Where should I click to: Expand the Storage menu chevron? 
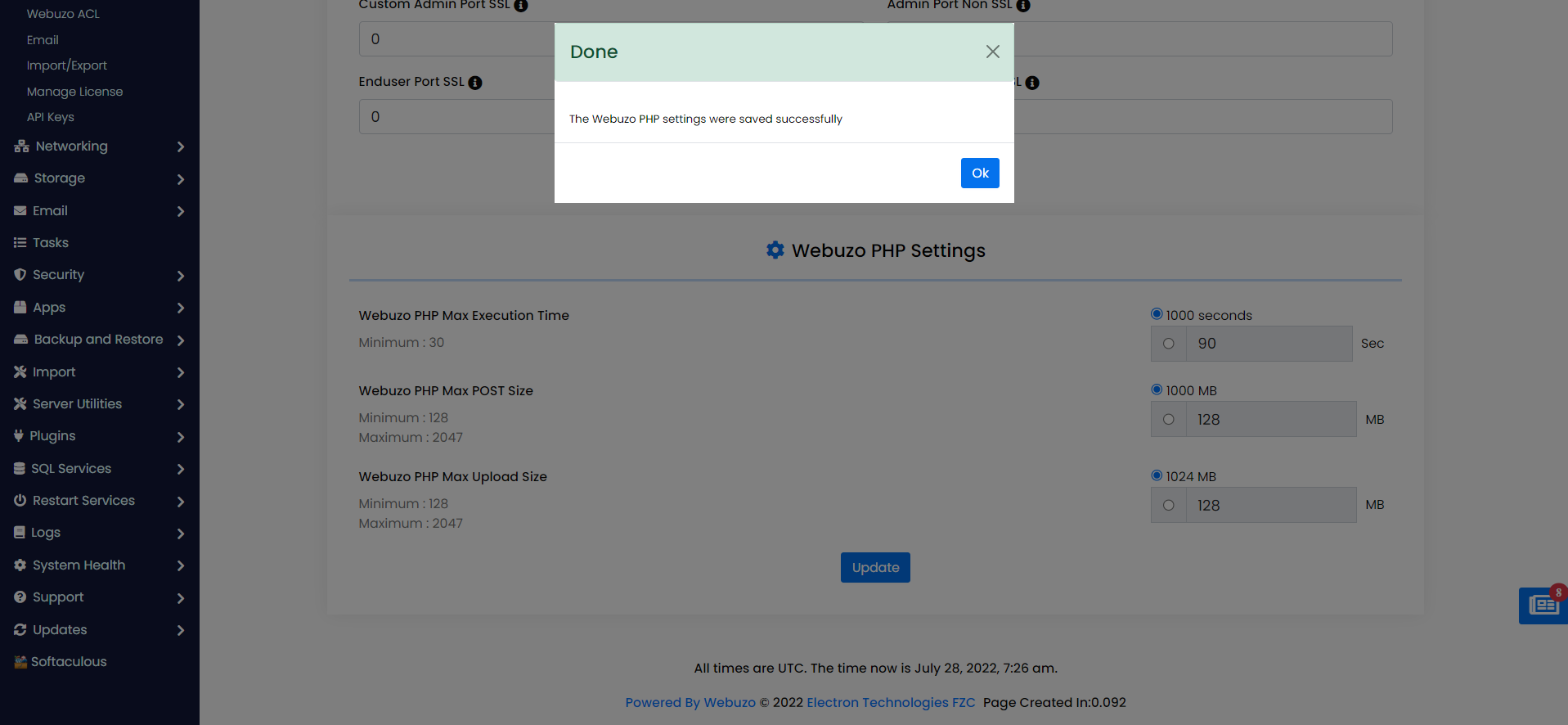point(181,179)
